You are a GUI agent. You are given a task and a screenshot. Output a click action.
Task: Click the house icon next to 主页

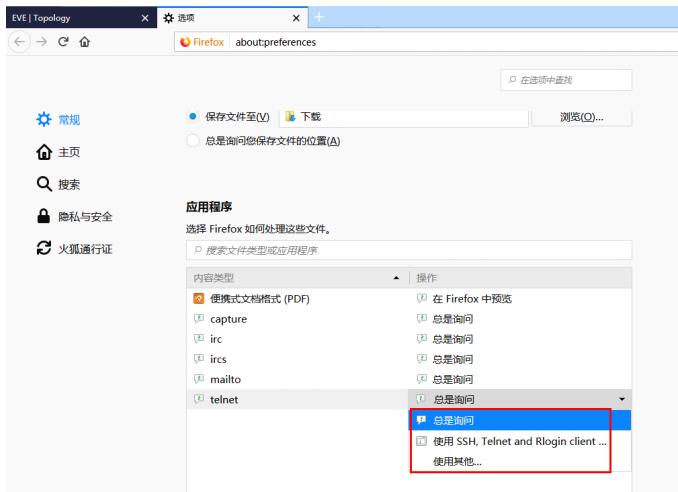click(x=44, y=152)
